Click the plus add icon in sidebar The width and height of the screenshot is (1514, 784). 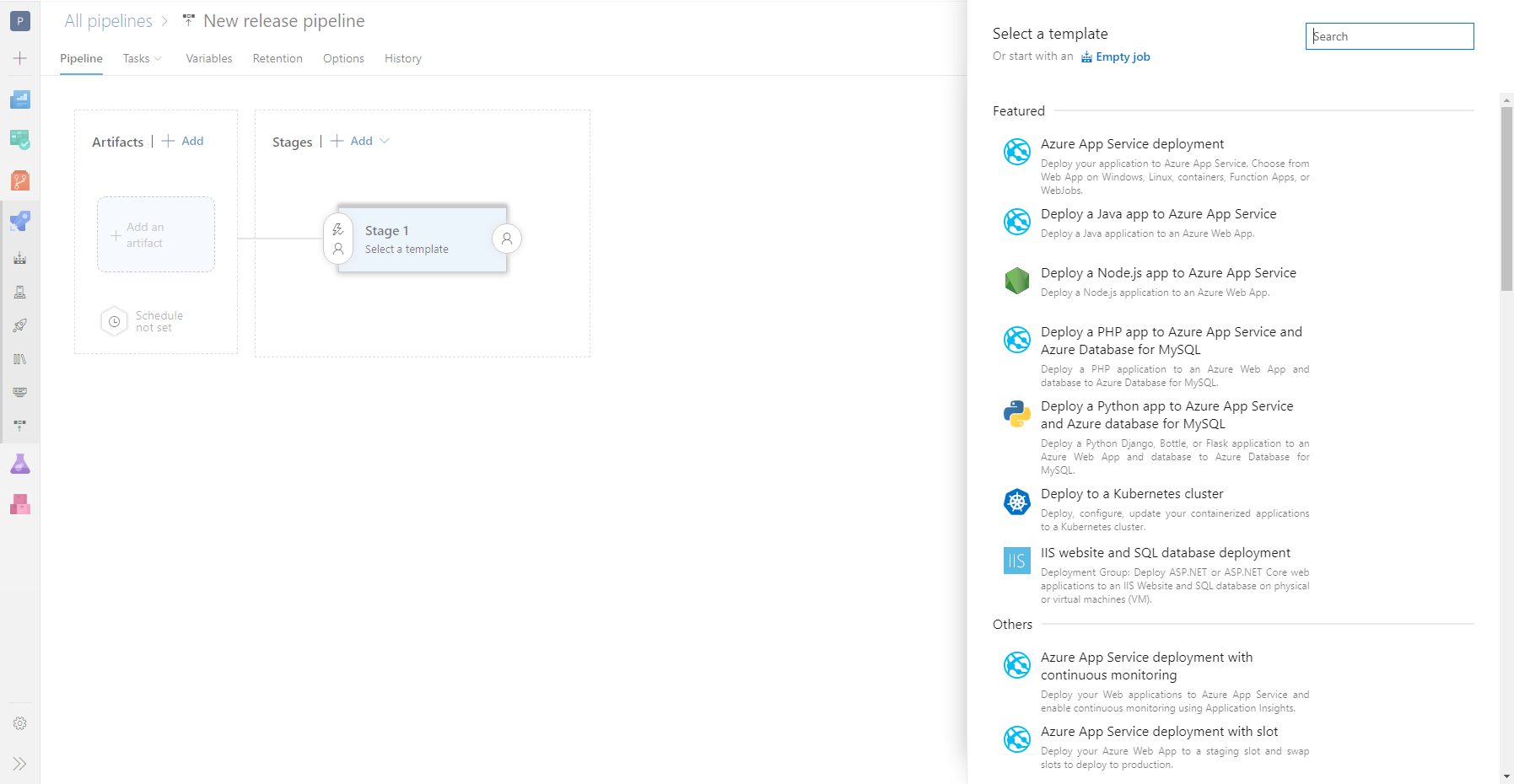tap(20, 58)
